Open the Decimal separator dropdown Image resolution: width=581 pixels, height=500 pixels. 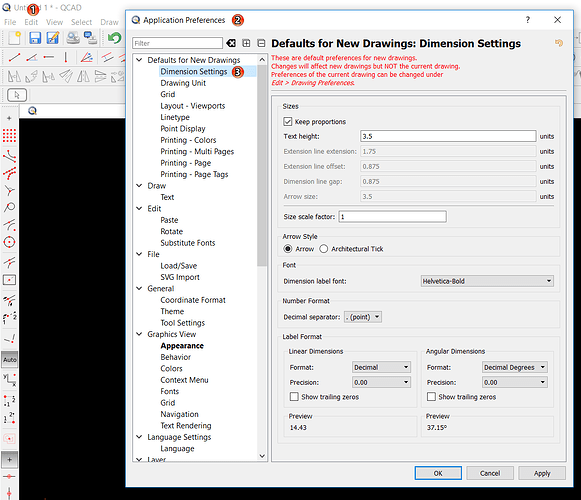(362, 317)
